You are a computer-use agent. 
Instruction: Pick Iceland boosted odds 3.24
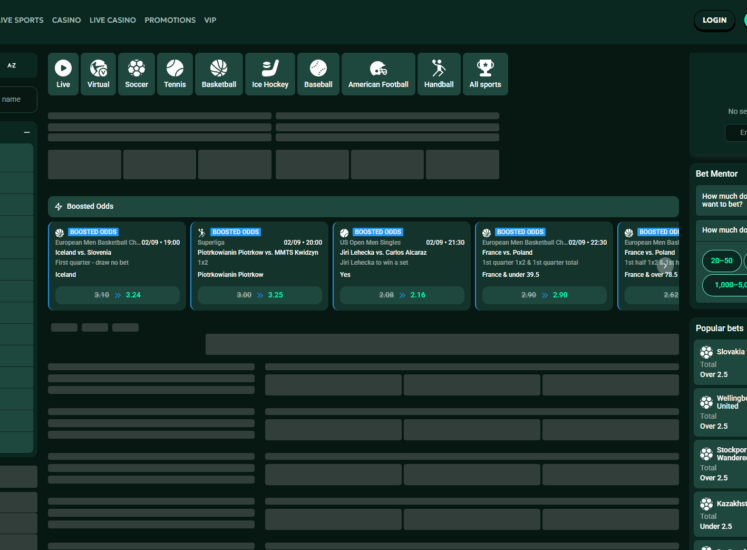pyautogui.click(x=117, y=295)
